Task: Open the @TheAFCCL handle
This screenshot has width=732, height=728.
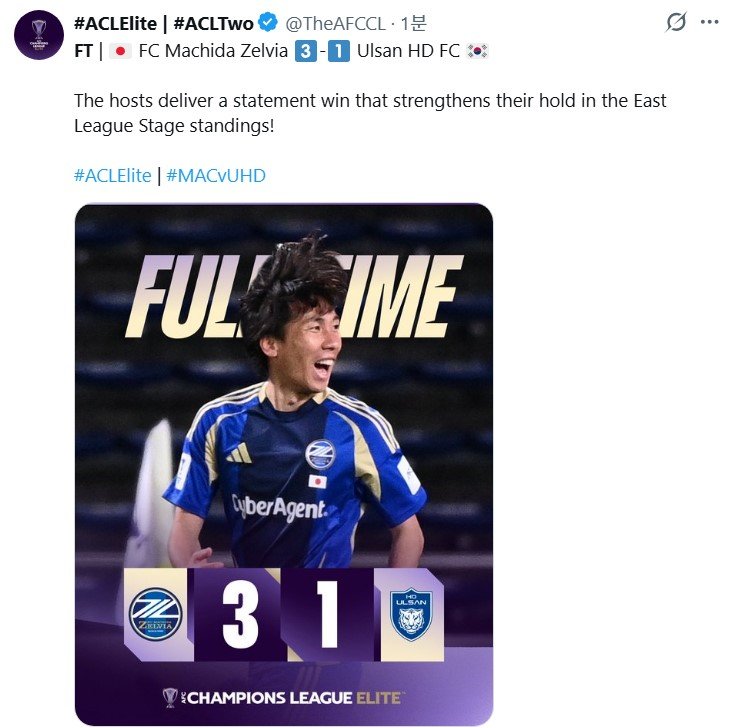Action: 335,22
